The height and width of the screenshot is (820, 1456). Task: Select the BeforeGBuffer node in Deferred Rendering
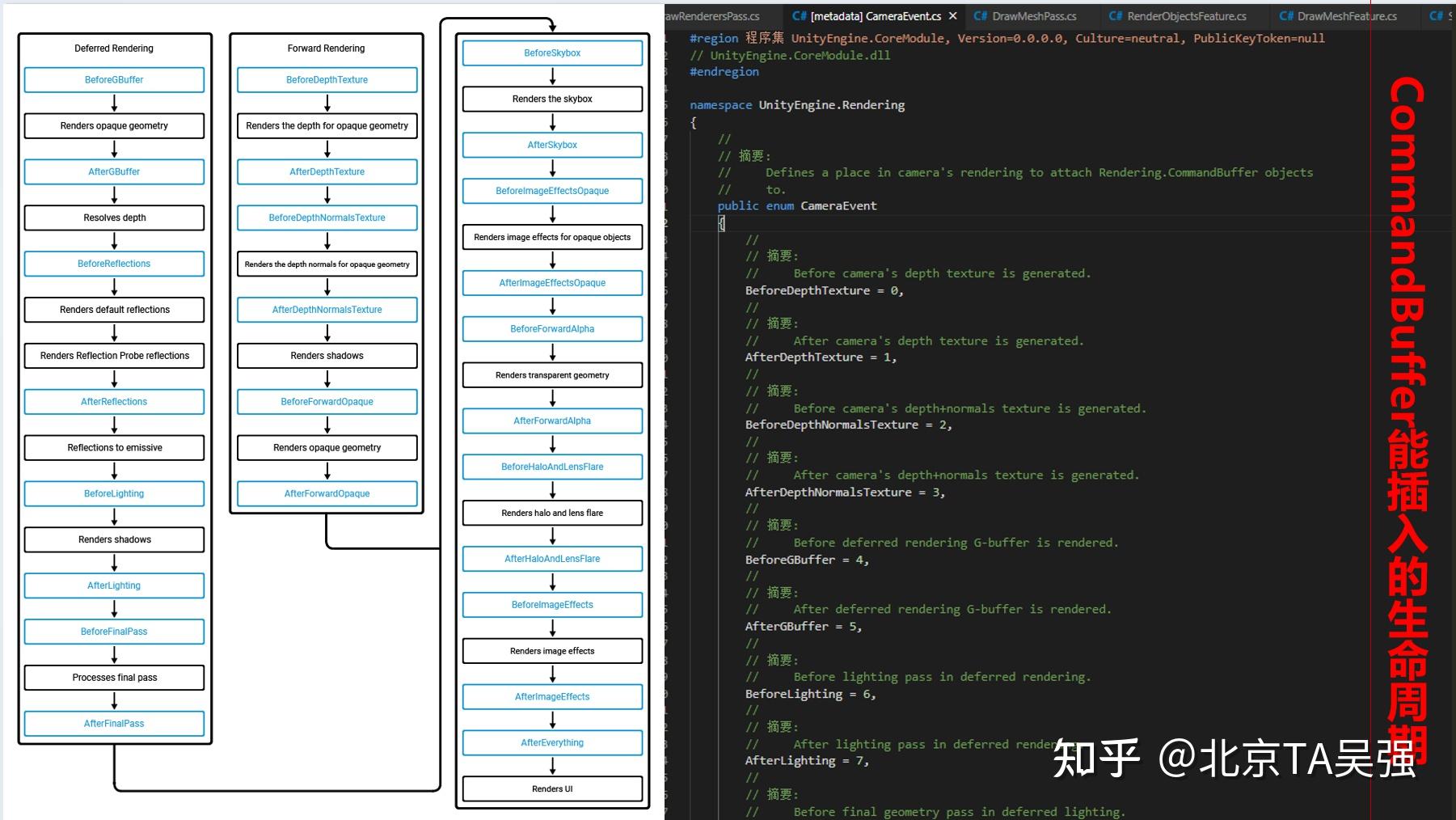[114, 79]
